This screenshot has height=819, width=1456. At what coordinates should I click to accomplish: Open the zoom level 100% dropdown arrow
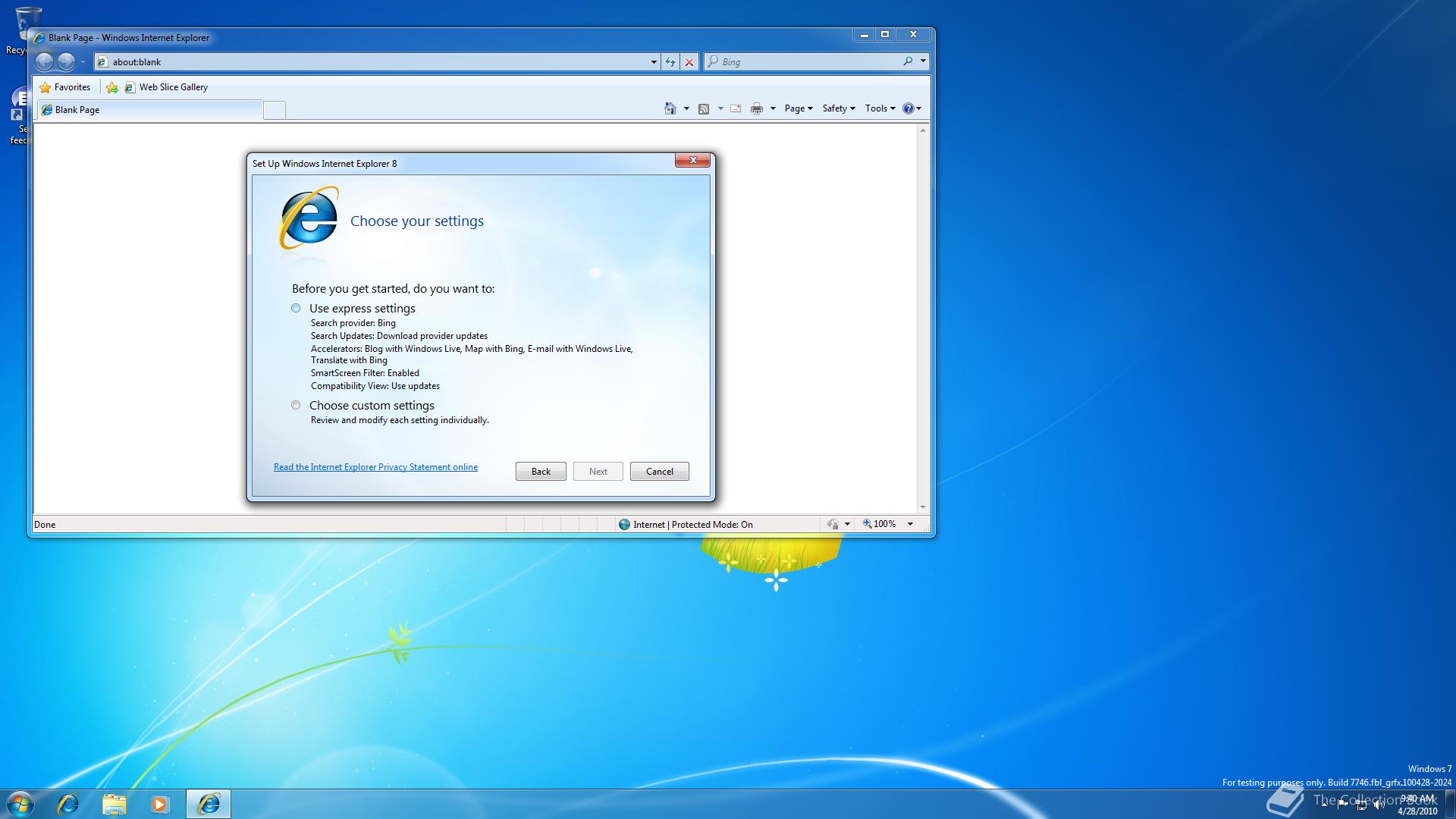tap(910, 524)
